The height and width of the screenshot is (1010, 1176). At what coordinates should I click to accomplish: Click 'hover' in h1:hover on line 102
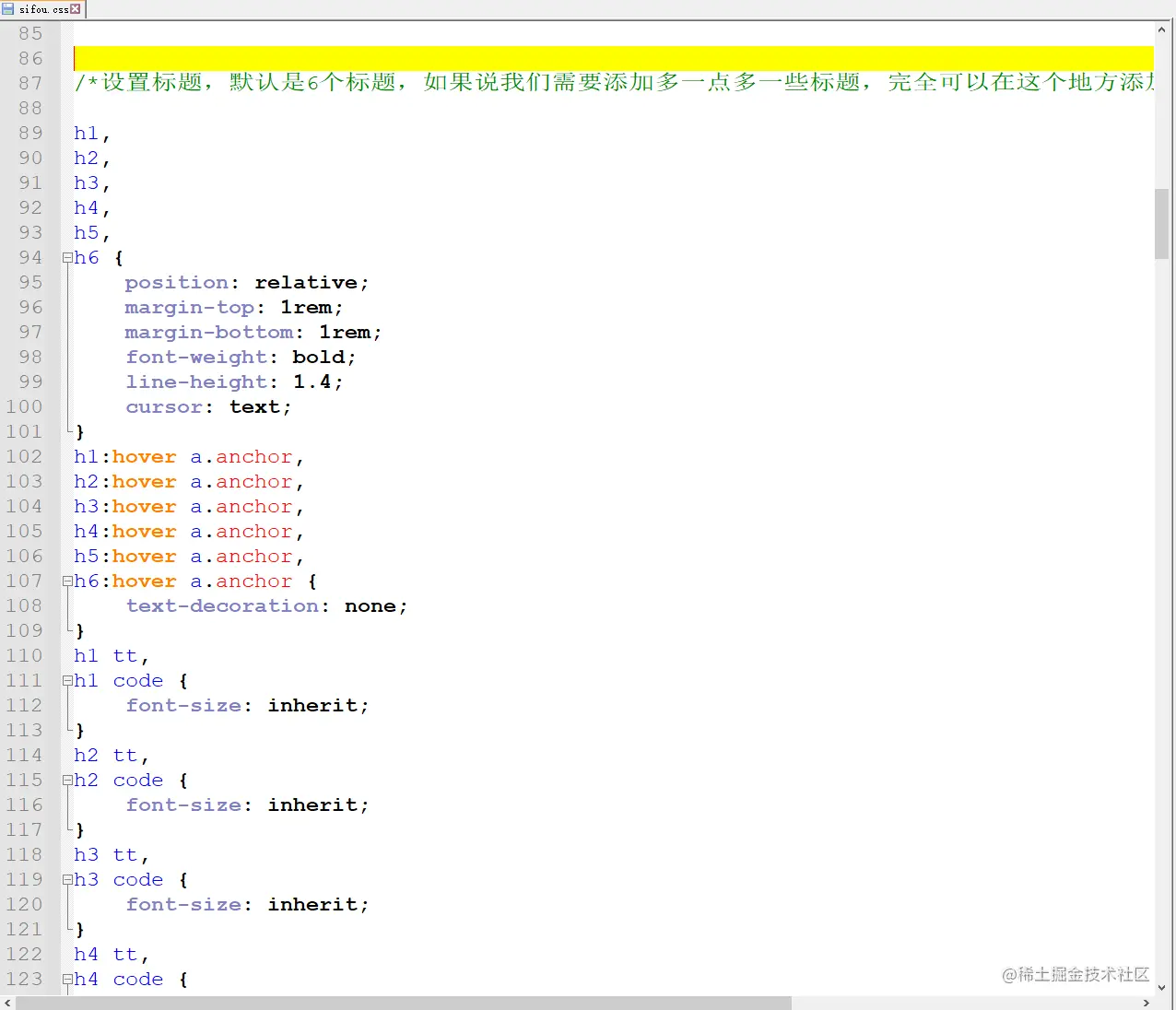144,457
